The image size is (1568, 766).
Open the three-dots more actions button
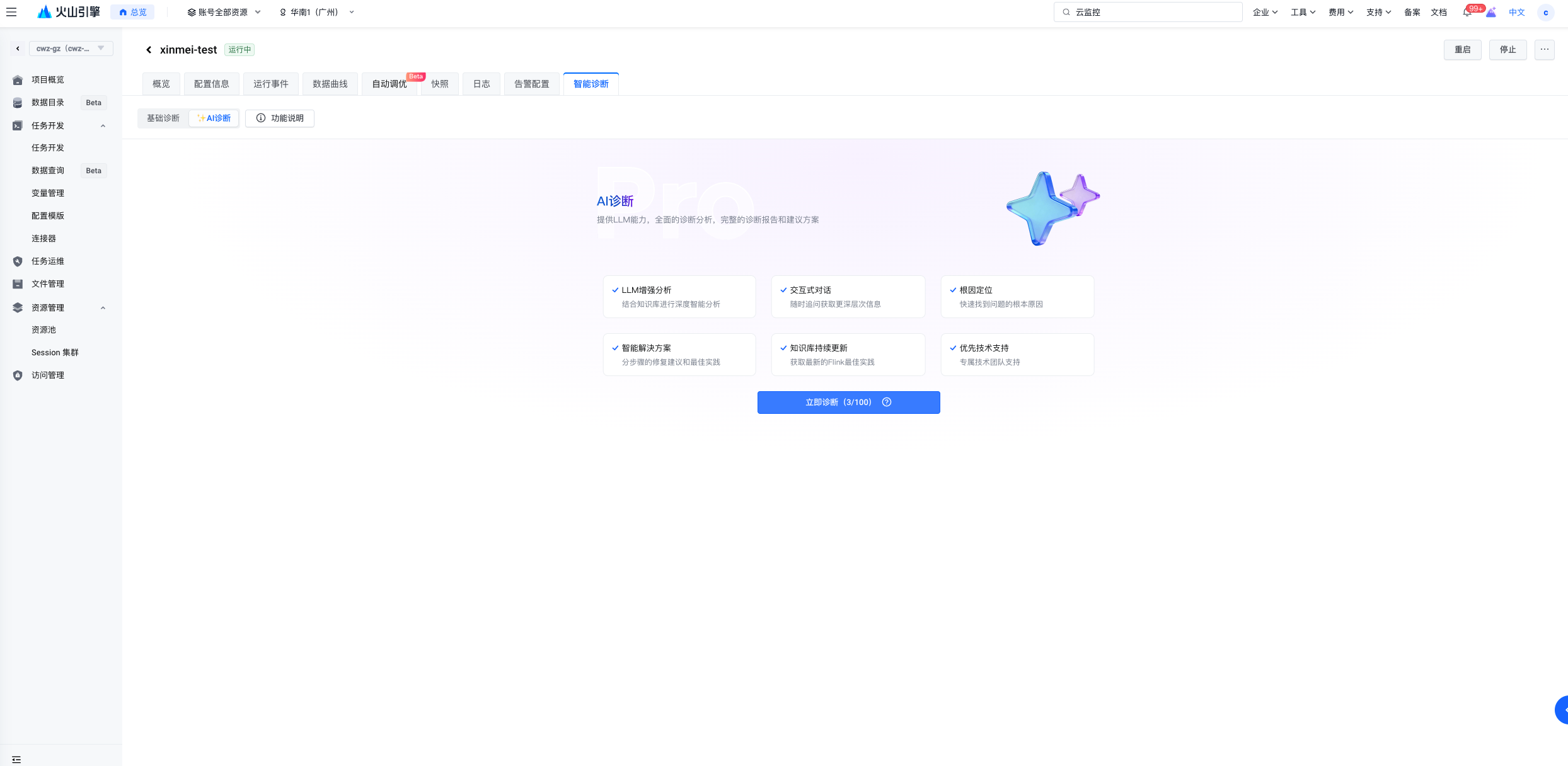pyautogui.click(x=1544, y=50)
